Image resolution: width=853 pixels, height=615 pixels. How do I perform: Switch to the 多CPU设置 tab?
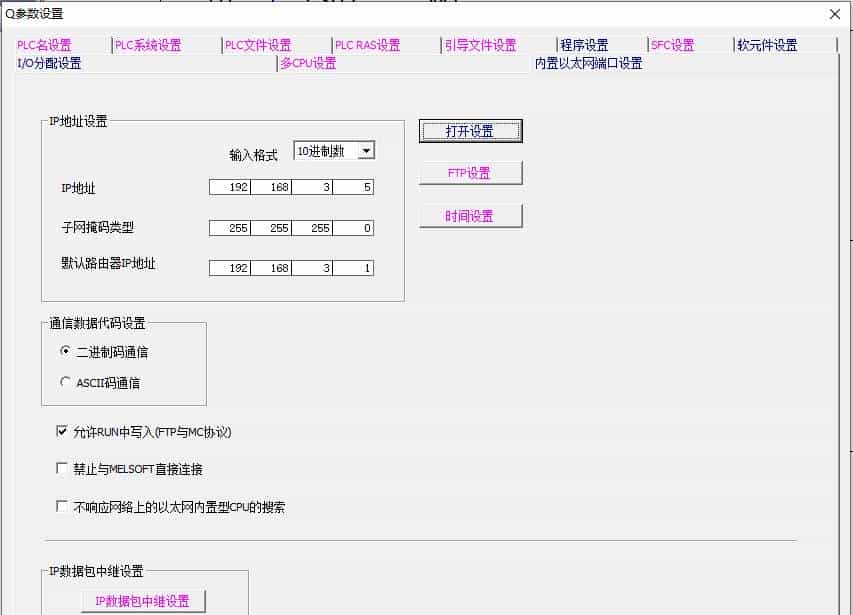click(310, 62)
